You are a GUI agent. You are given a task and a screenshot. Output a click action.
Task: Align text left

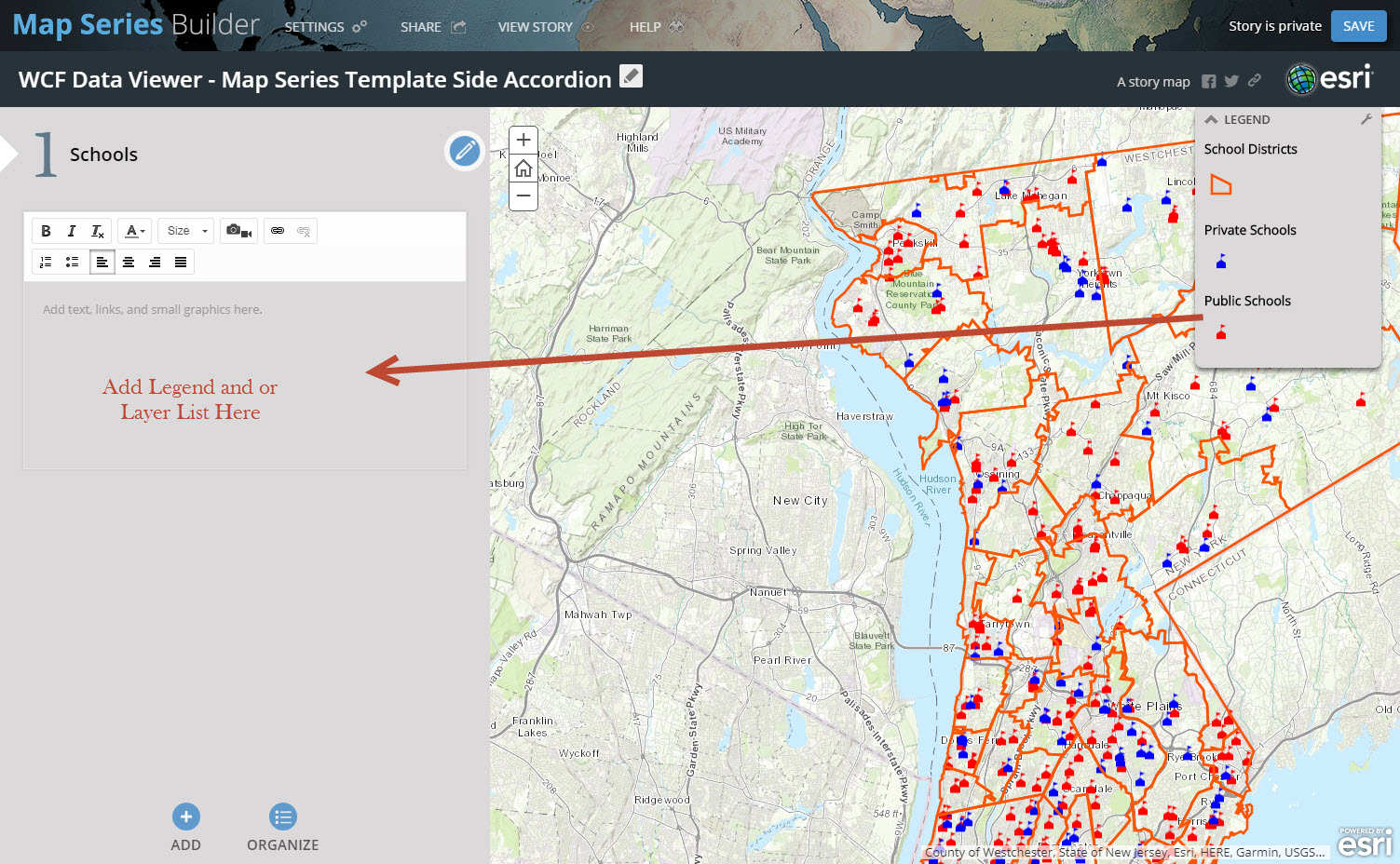click(102, 263)
